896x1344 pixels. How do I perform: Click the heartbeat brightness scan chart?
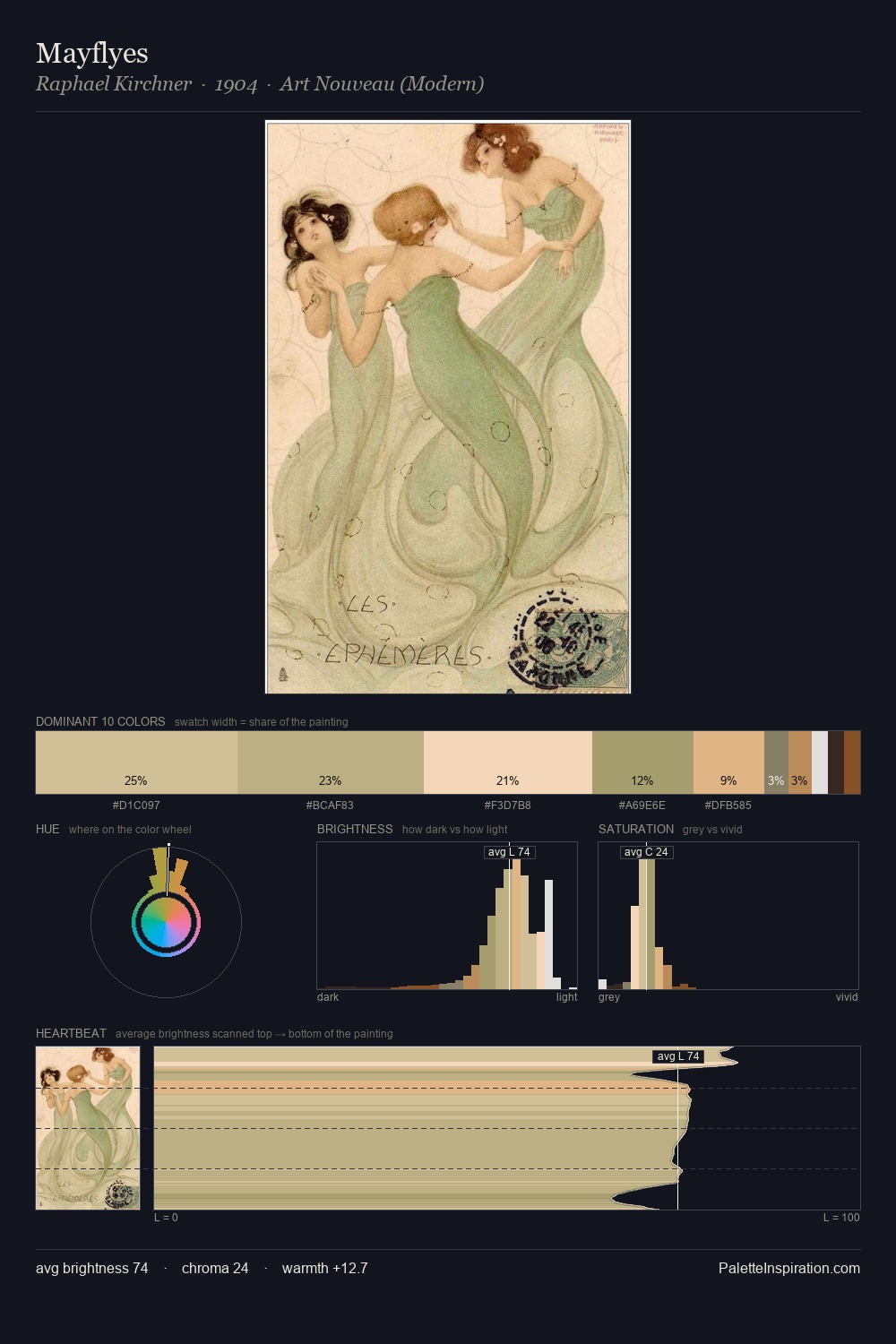(507, 1128)
